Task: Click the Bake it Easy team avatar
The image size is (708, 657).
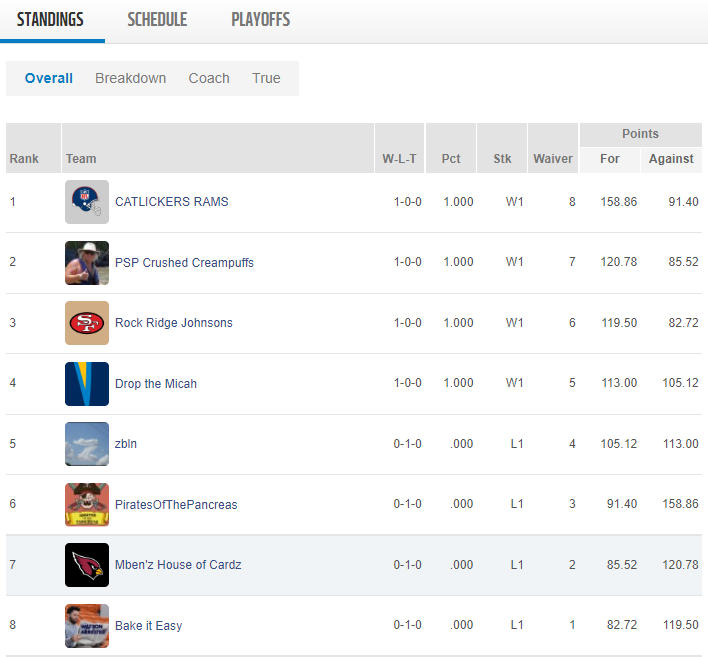Action: 87,626
